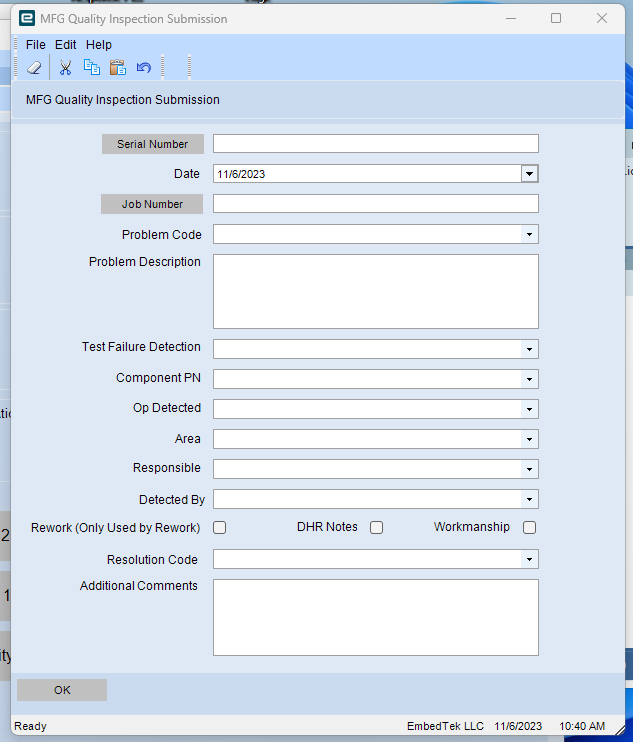Expand the Responsible dropdown
The height and width of the screenshot is (742, 633).
tap(529, 469)
